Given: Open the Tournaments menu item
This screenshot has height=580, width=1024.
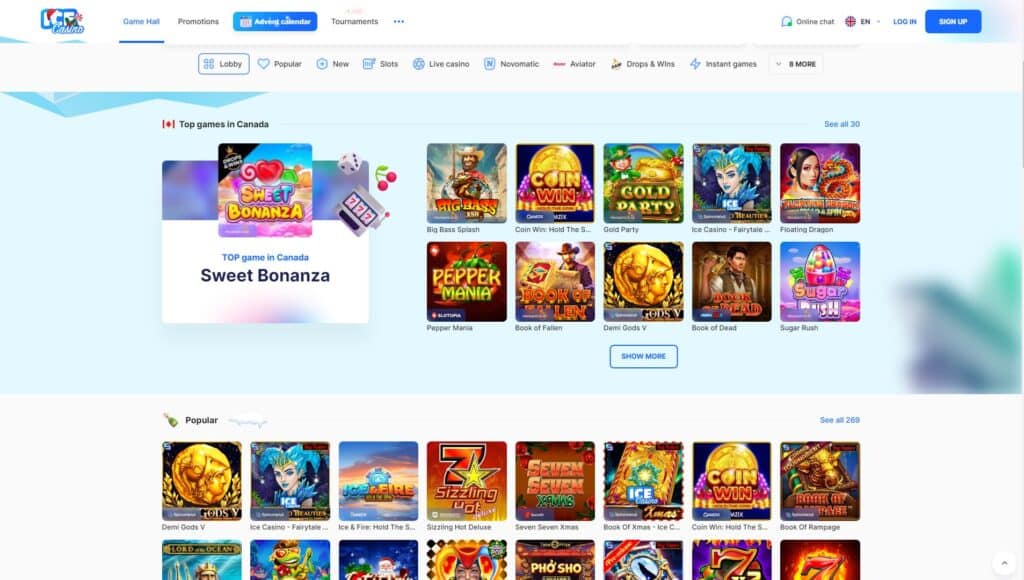Looking at the screenshot, I should click(x=355, y=22).
